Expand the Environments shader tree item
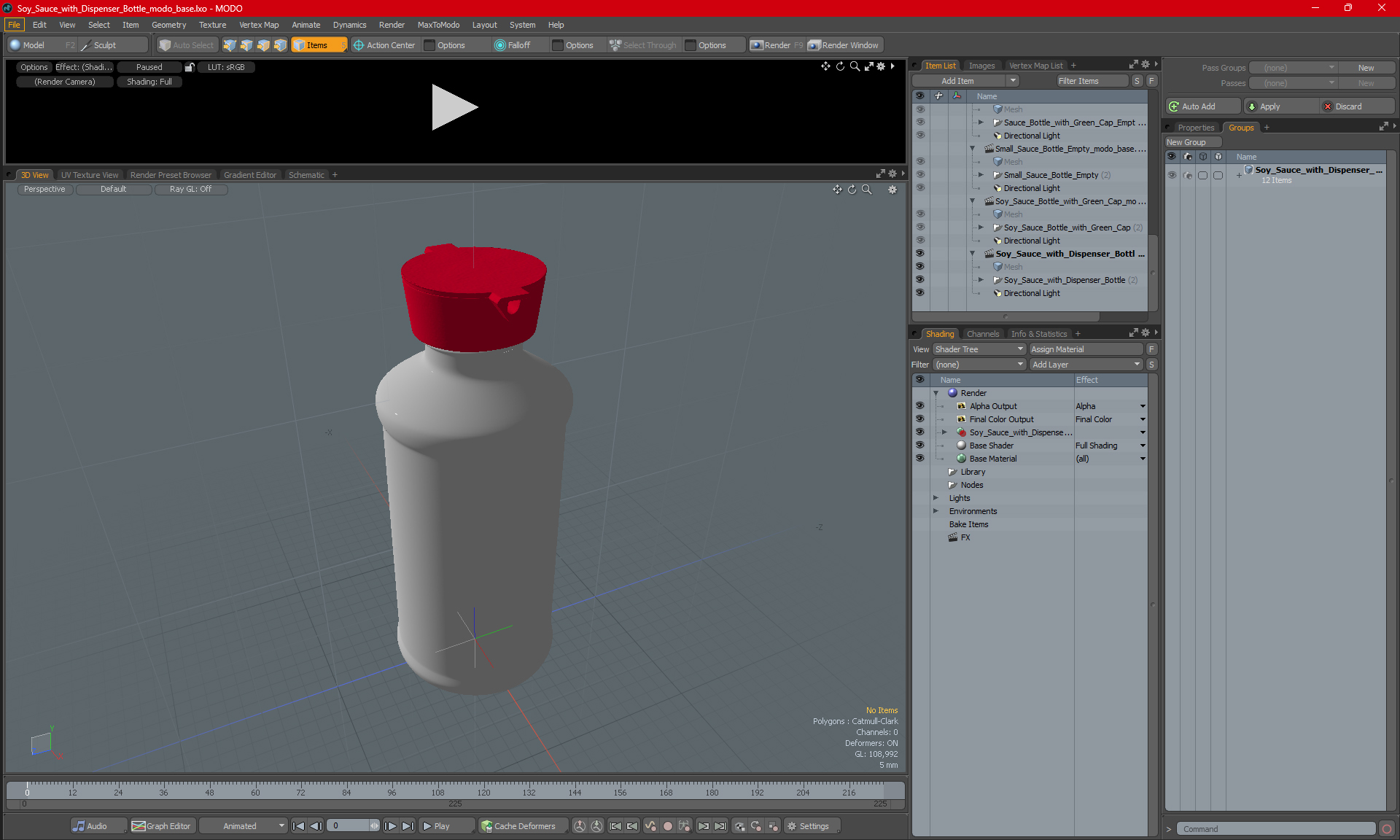This screenshot has width=1400, height=840. click(936, 511)
